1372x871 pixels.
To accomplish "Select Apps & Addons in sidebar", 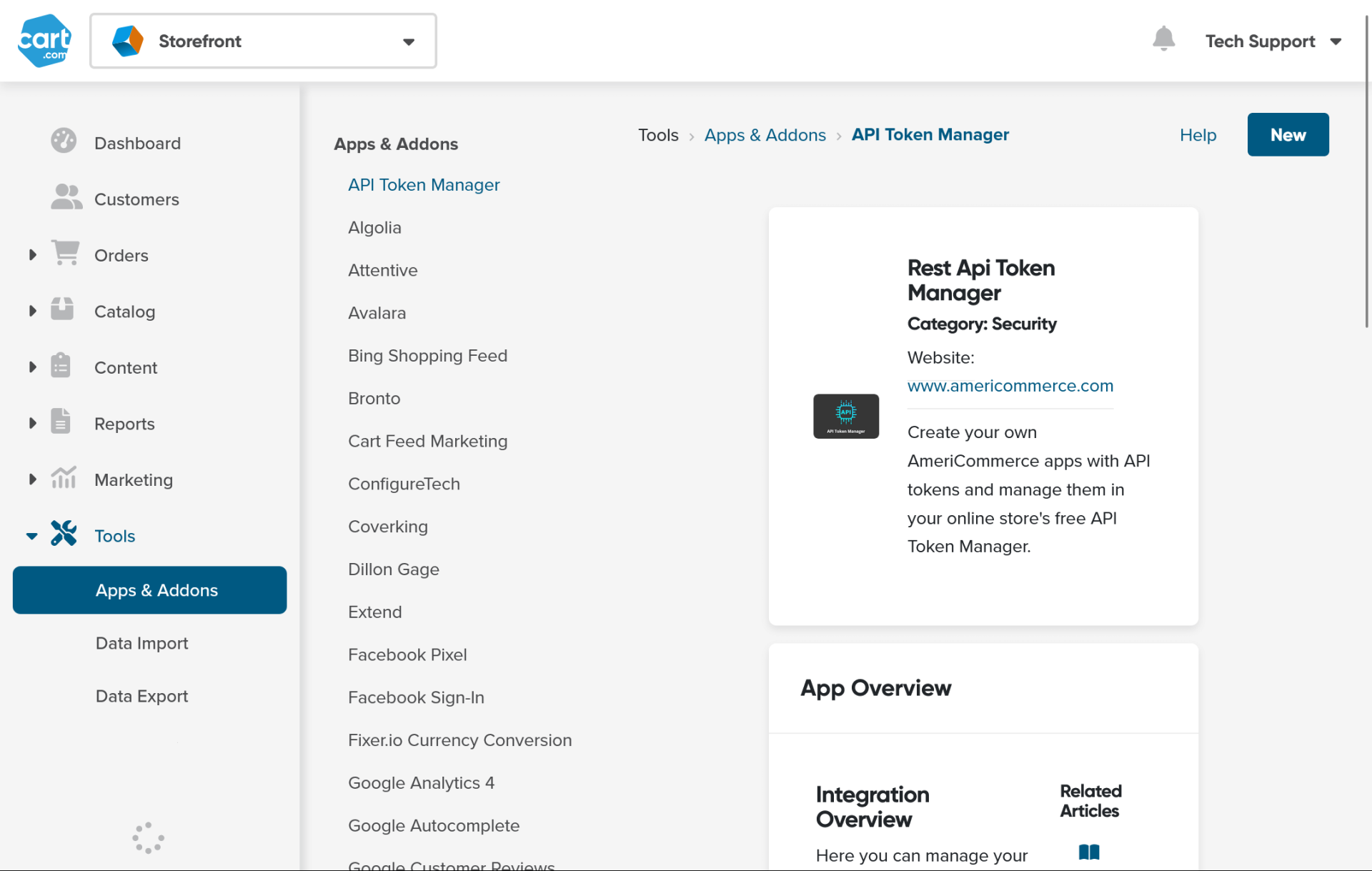I will pyautogui.click(x=150, y=590).
